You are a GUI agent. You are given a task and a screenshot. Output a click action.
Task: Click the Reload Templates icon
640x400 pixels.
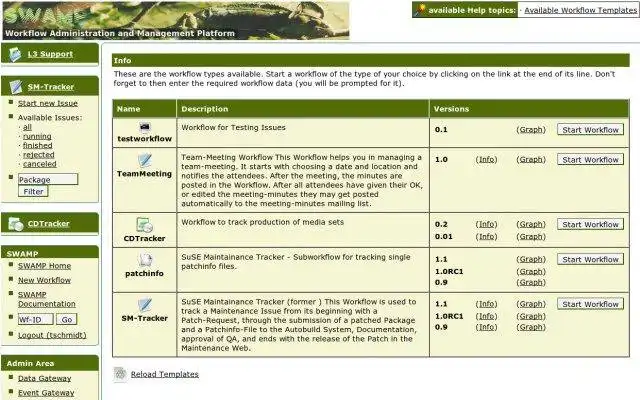coord(120,374)
